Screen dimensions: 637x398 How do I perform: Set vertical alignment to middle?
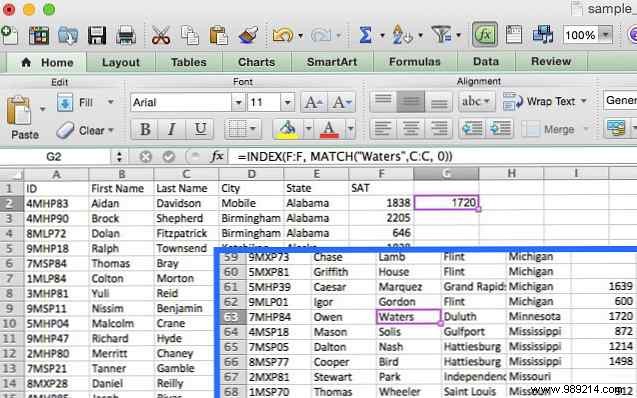point(411,102)
